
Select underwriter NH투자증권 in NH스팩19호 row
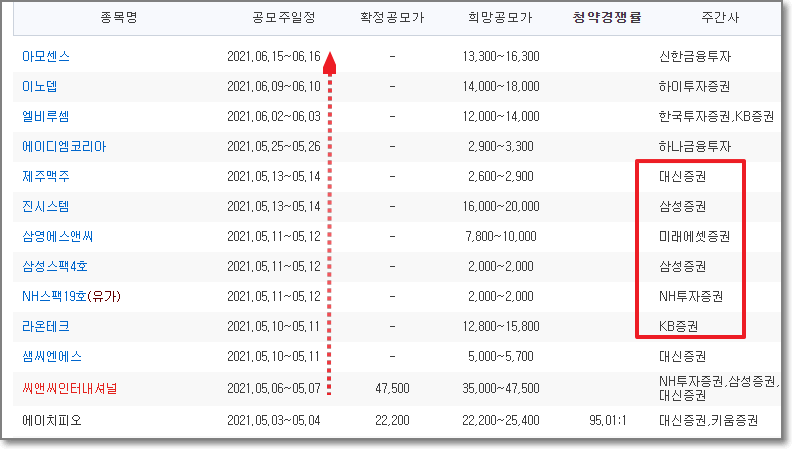pyautogui.click(x=691, y=296)
